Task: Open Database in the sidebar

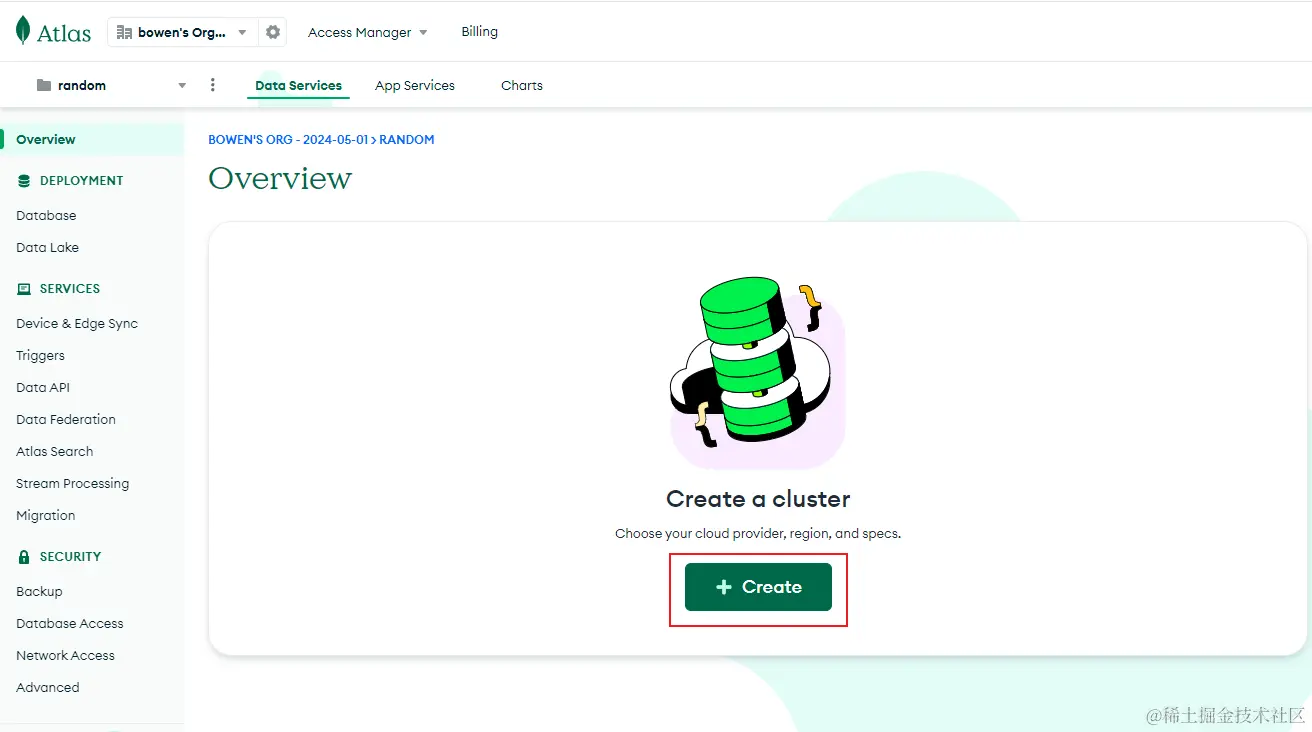Action: 46,215
